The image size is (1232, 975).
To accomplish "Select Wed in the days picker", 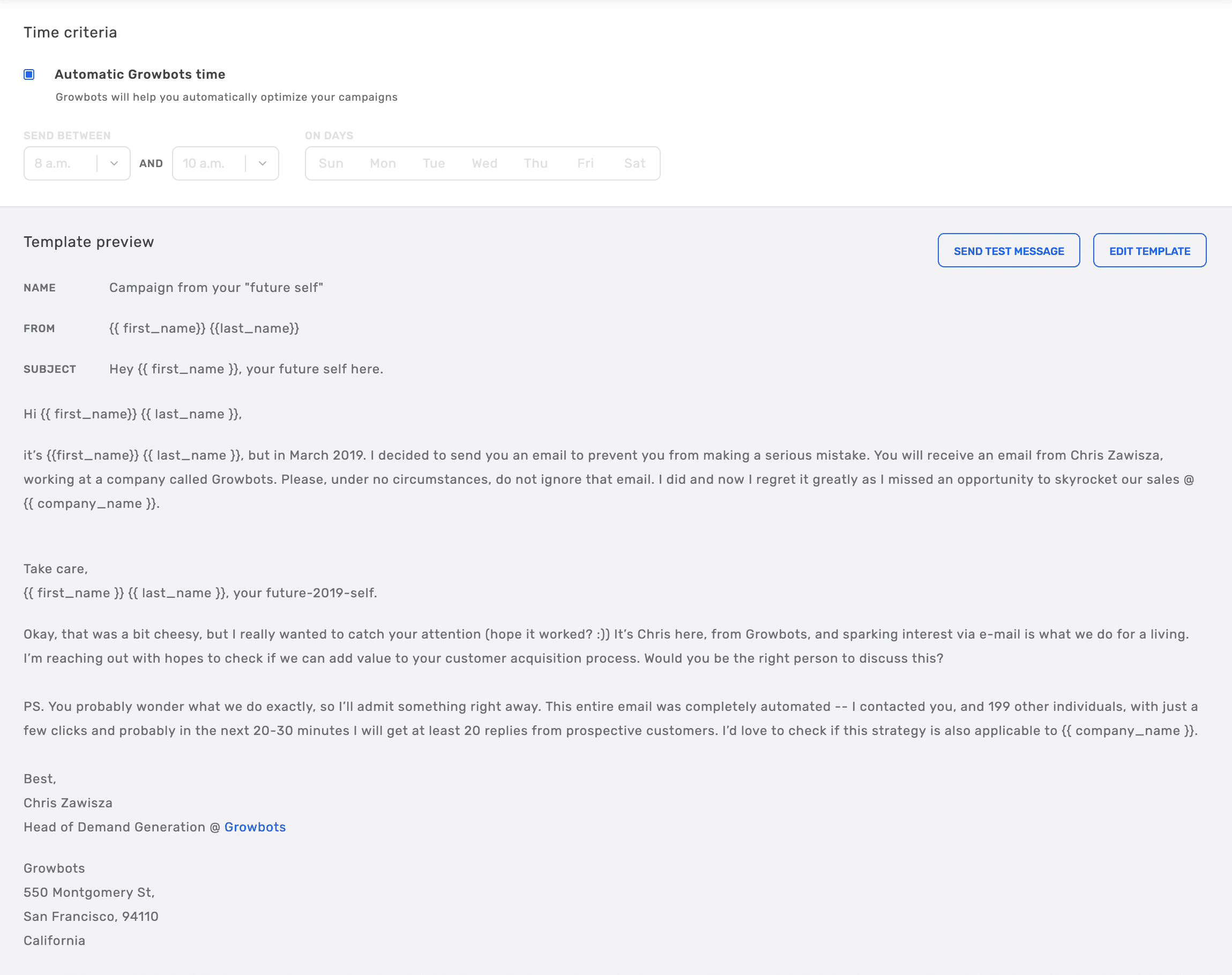I will (x=484, y=163).
